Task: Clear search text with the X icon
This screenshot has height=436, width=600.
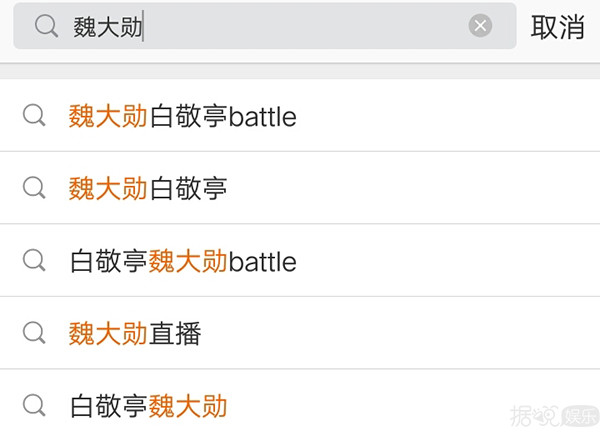Action: [480, 26]
